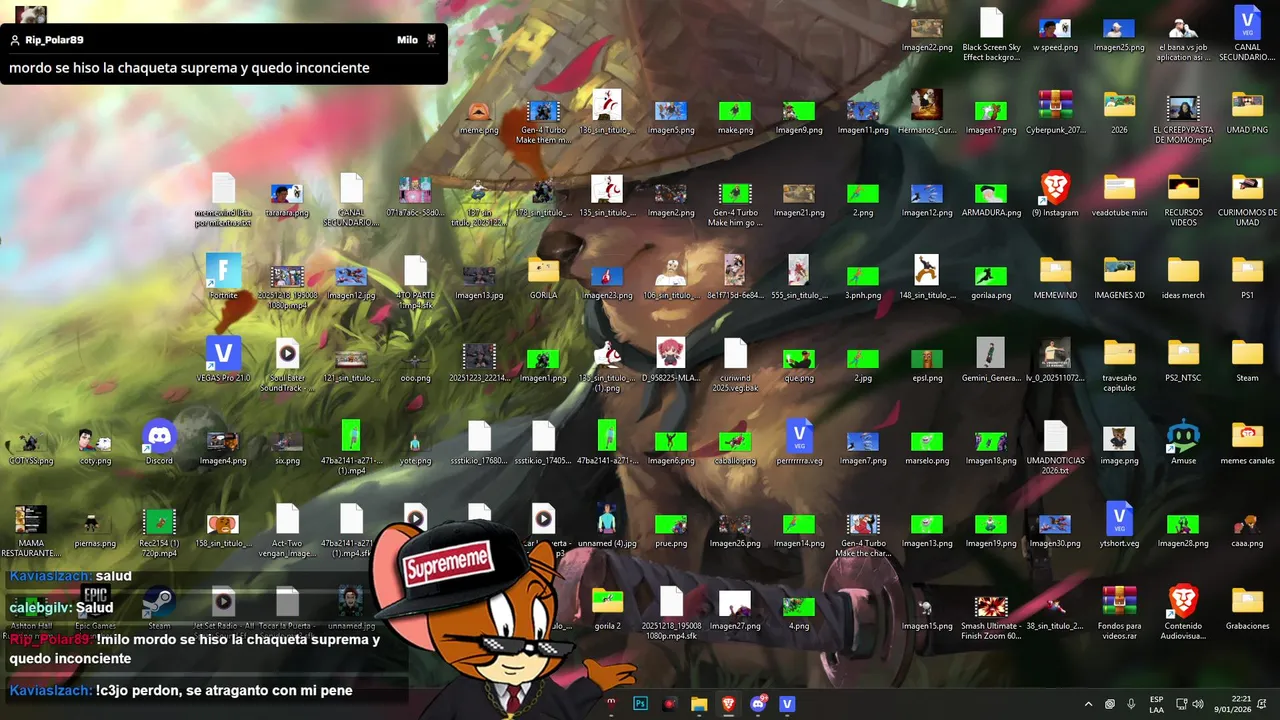Open the UMAD PNG folder

(x=1247, y=111)
